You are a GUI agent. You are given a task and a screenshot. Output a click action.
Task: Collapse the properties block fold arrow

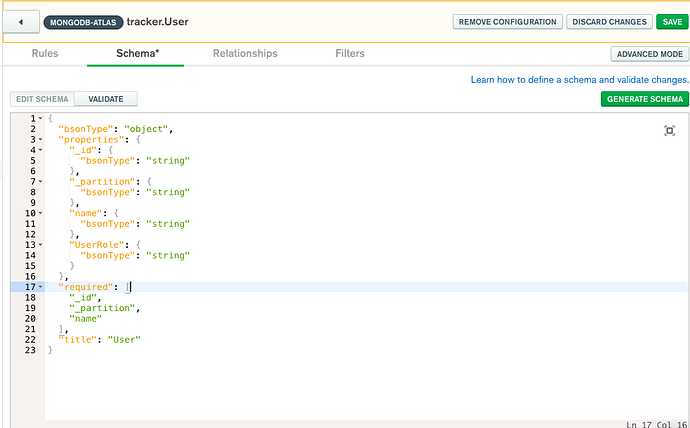[40, 140]
